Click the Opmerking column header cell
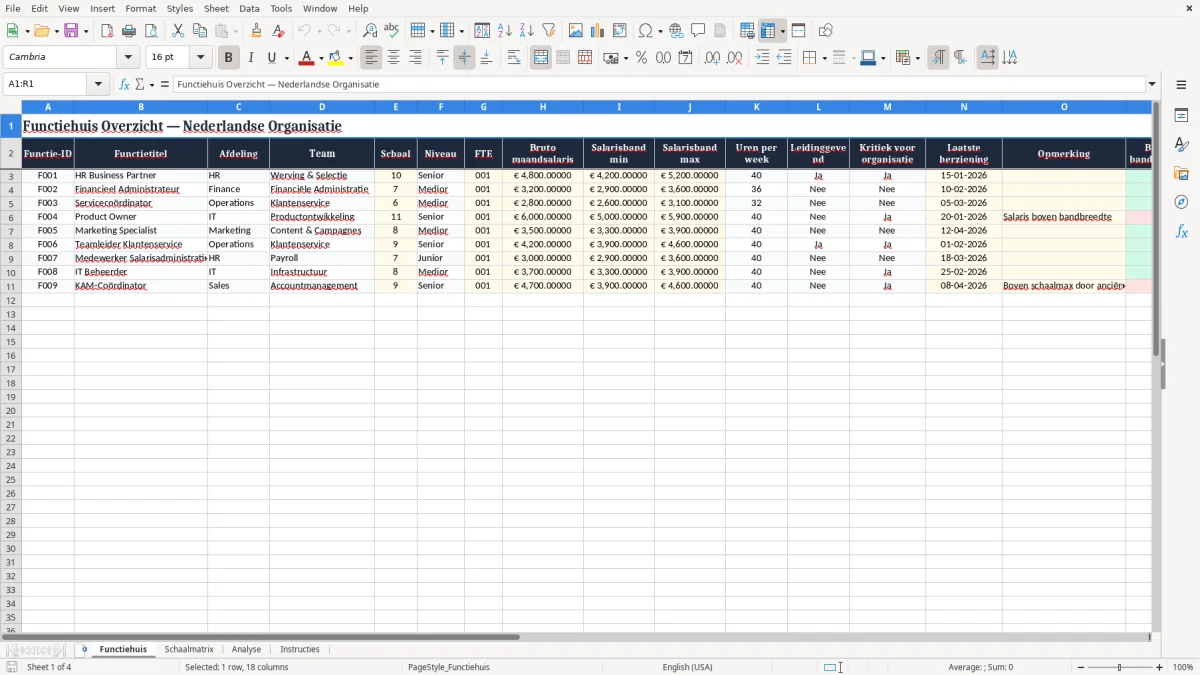The width and height of the screenshot is (1200, 675). coord(1064,154)
